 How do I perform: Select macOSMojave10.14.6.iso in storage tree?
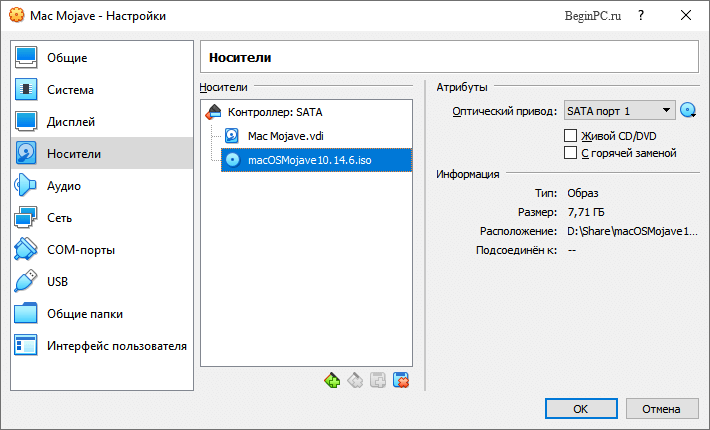tap(317, 160)
